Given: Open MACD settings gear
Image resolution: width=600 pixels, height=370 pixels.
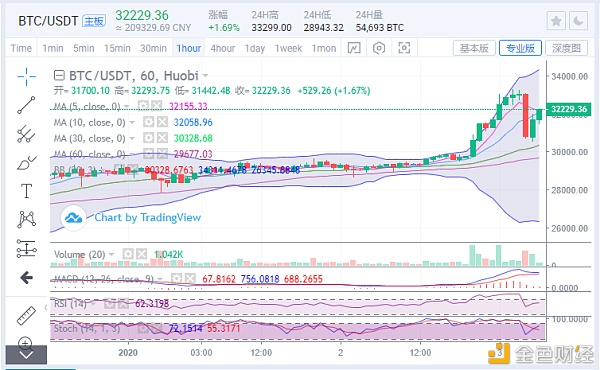Looking at the screenshot, I should coord(176,279).
